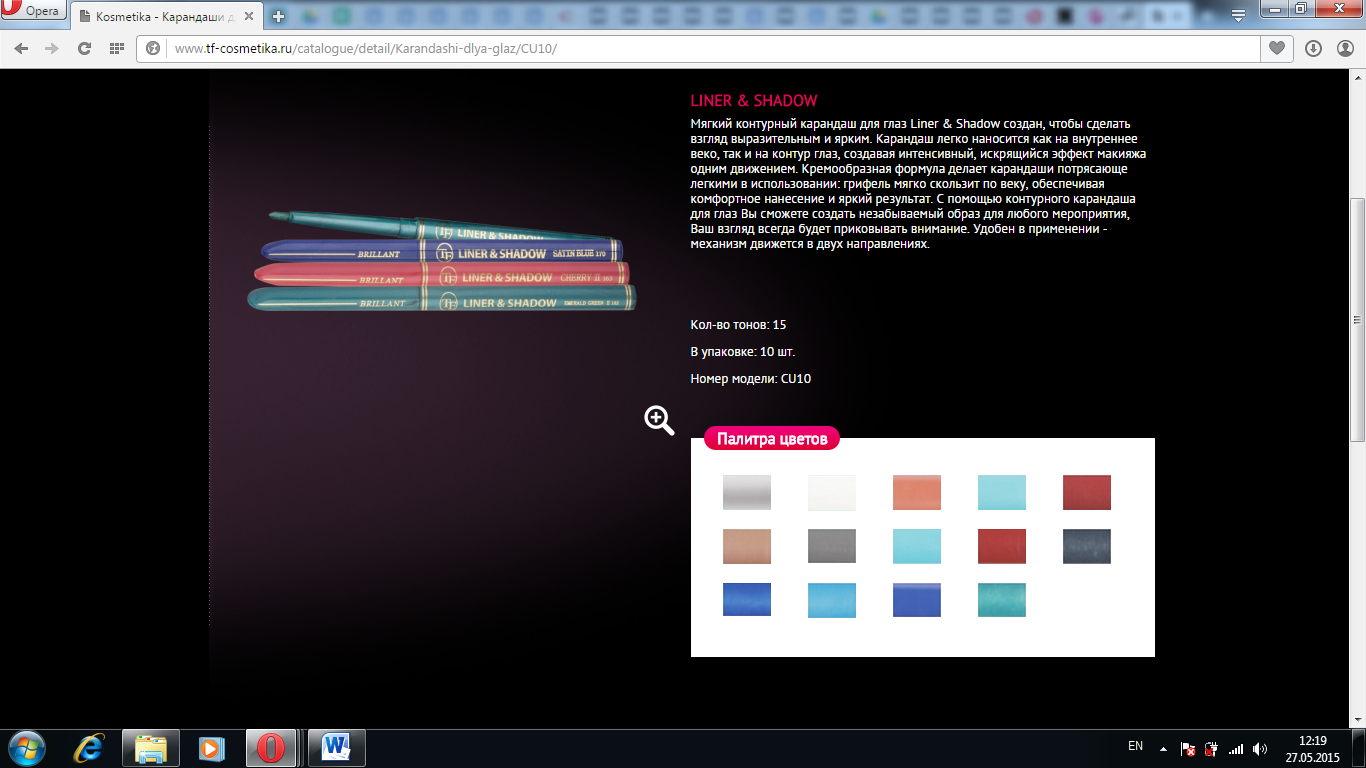Viewport: 1366px width, 768px height.
Task: Launch Internet Explorer from the taskbar
Action: tap(89, 748)
